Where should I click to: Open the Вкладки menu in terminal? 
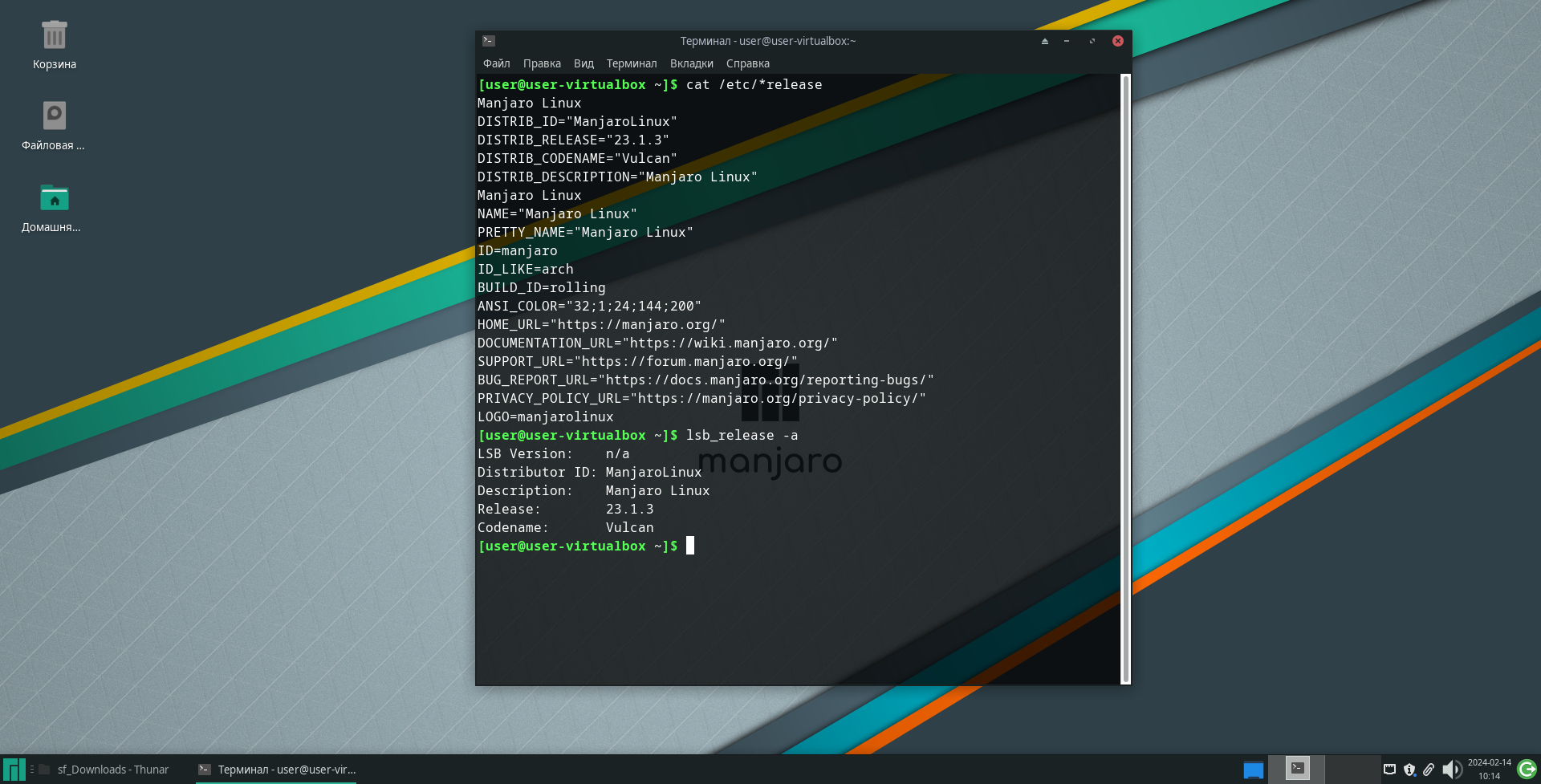pyautogui.click(x=692, y=63)
